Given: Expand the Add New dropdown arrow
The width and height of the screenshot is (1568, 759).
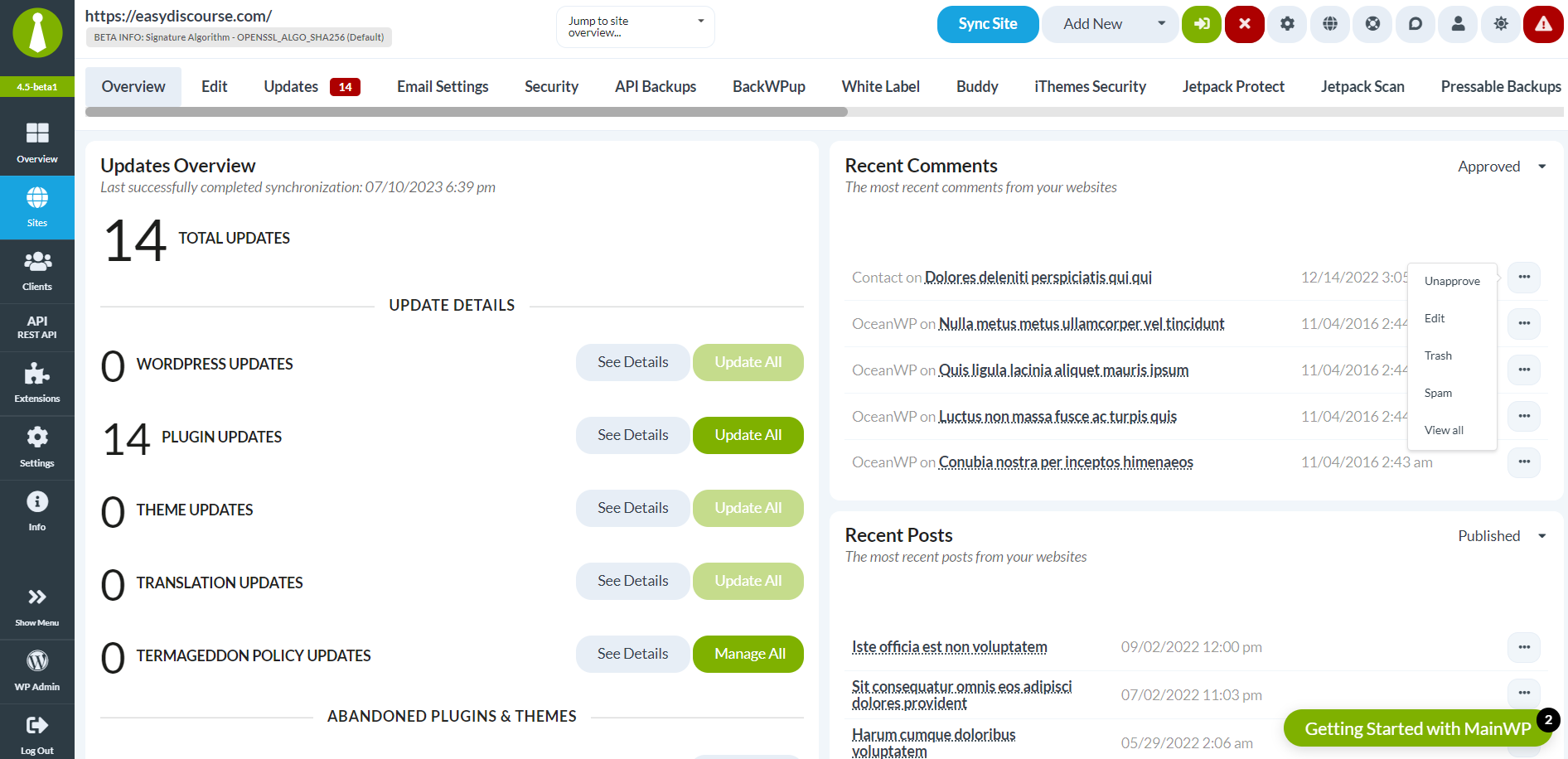Looking at the screenshot, I should [1162, 23].
